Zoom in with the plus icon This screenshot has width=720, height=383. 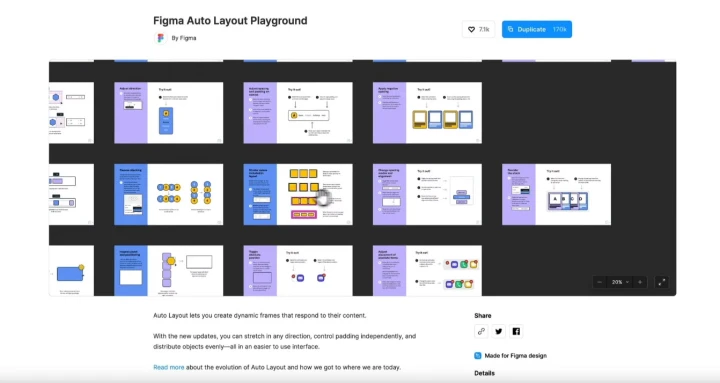(x=640, y=282)
